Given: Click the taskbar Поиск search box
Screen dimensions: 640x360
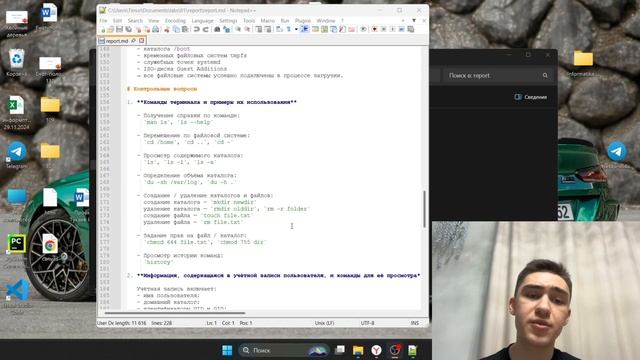Looking at the screenshot, I should point(284,350).
